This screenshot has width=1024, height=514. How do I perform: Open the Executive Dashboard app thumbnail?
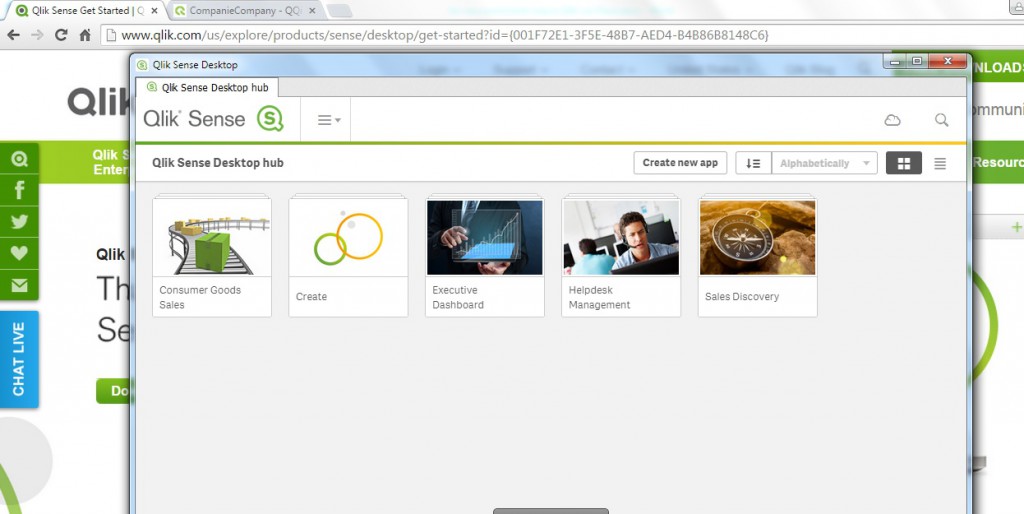[485, 237]
